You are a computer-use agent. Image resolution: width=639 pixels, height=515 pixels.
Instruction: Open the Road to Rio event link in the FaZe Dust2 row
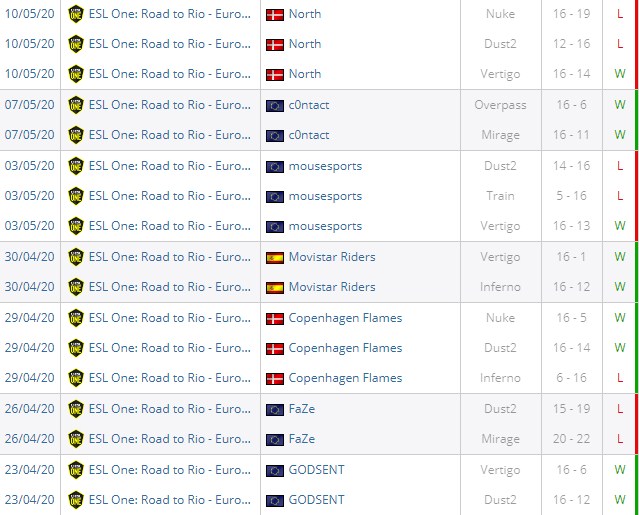[x=170, y=409]
